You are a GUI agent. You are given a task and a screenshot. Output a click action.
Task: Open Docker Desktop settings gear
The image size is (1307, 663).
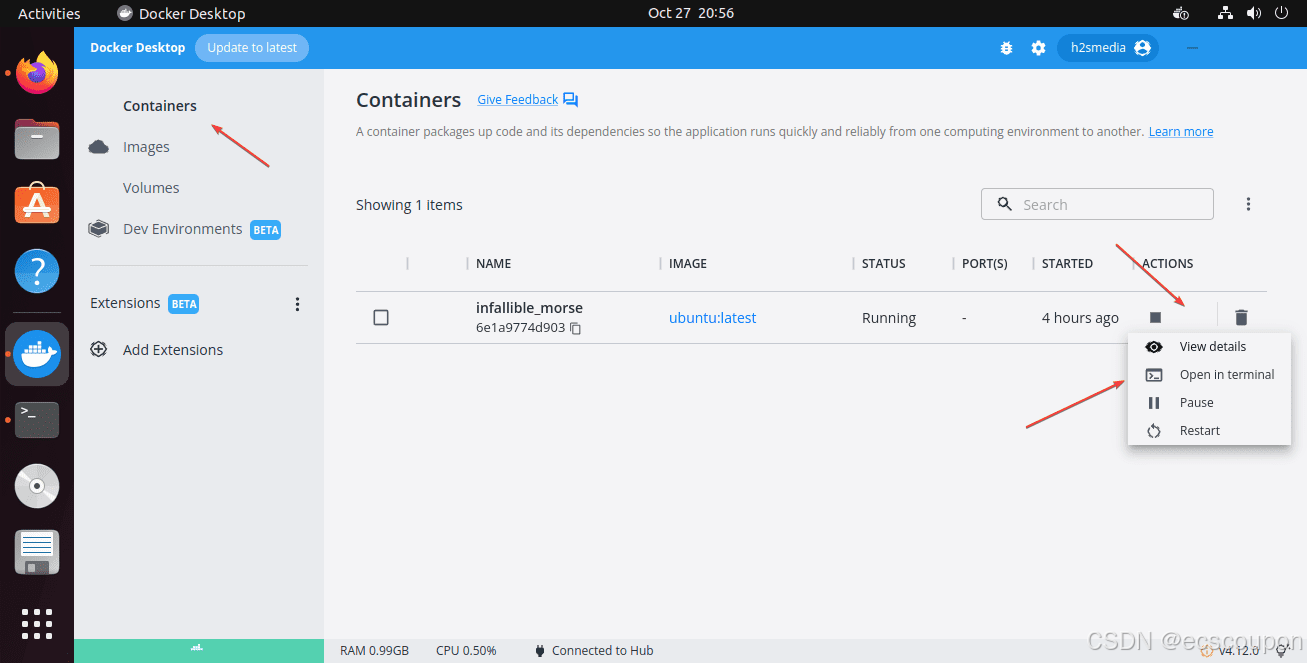[1038, 48]
